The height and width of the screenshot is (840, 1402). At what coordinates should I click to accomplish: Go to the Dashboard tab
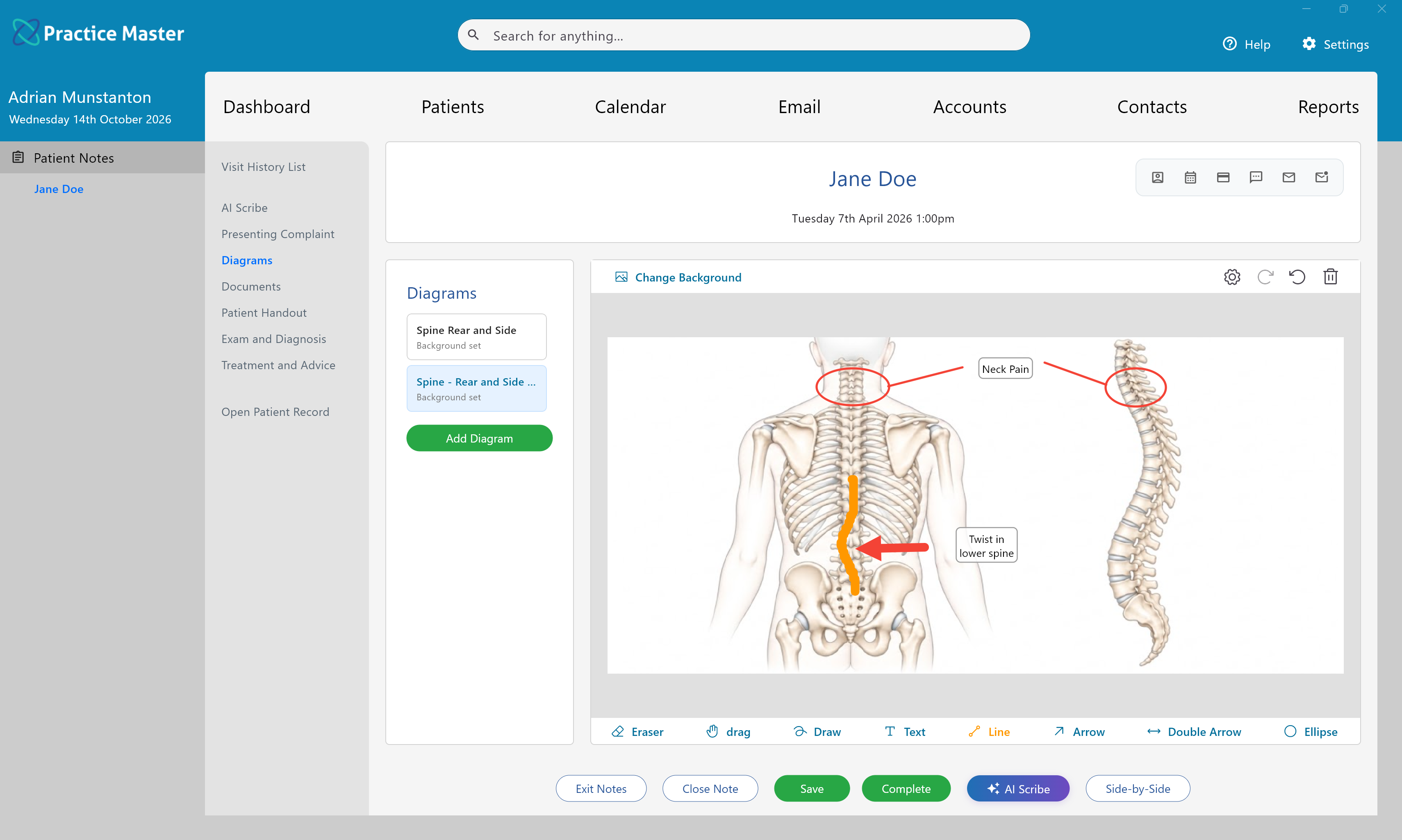coord(267,107)
